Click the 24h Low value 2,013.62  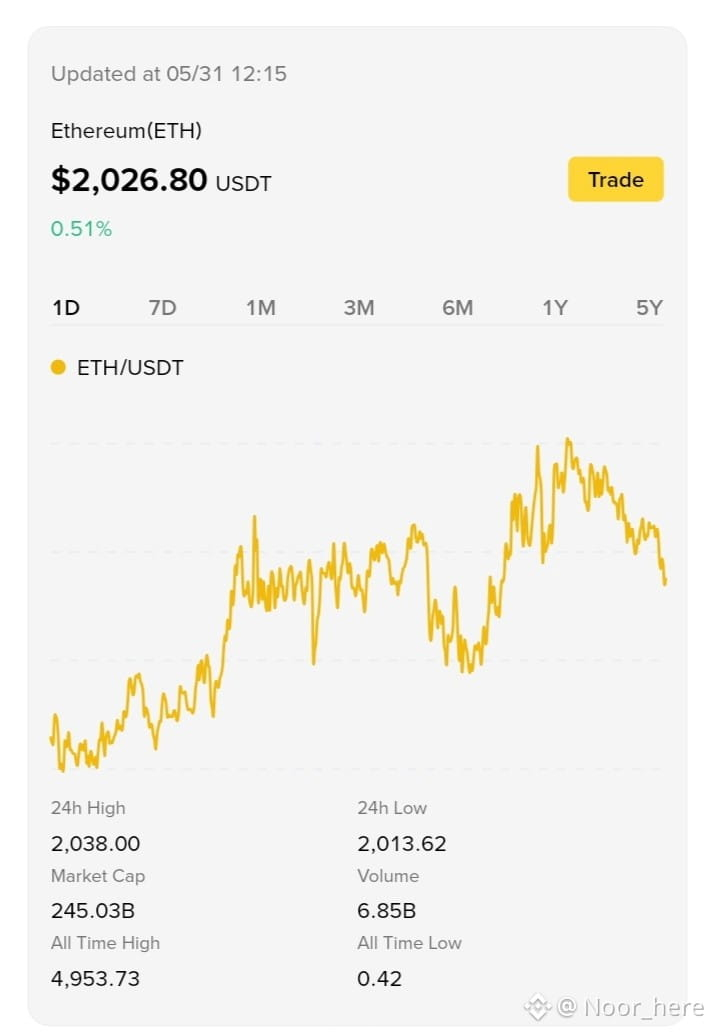click(401, 843)
